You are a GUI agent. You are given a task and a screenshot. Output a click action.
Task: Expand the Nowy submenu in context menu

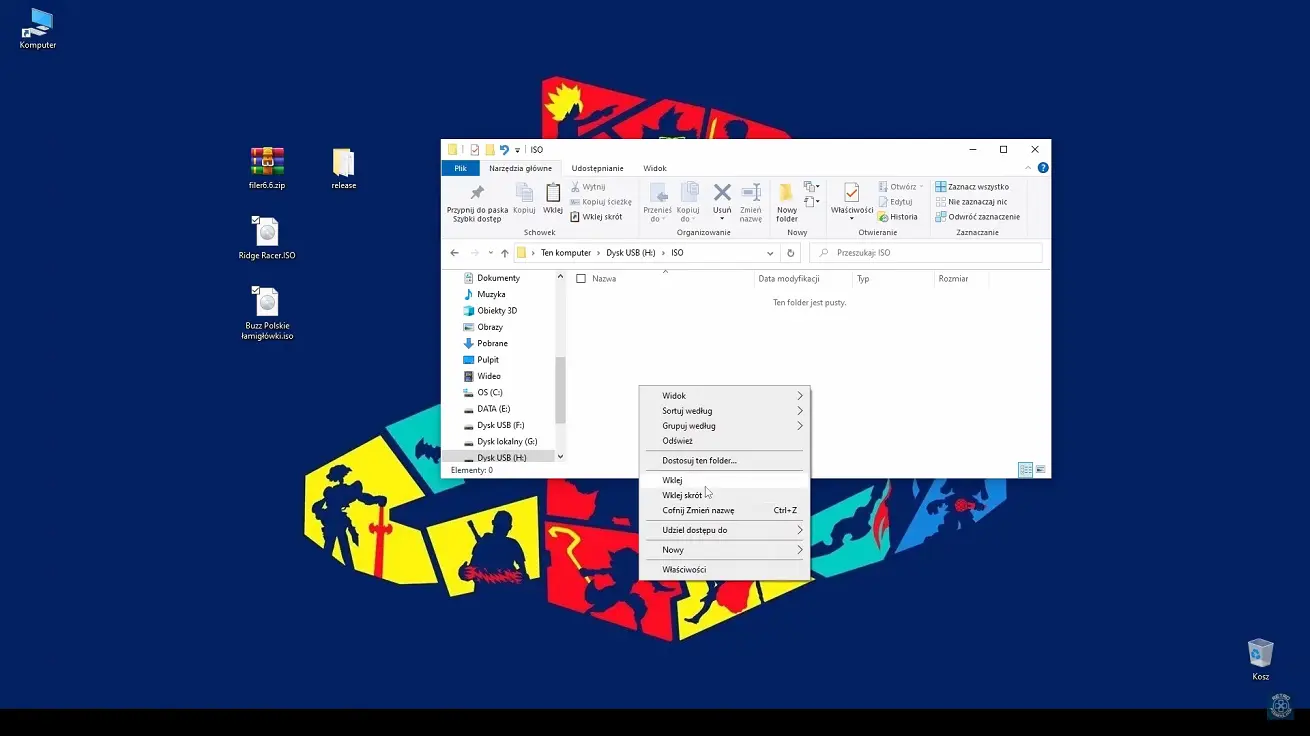(724, 550)
